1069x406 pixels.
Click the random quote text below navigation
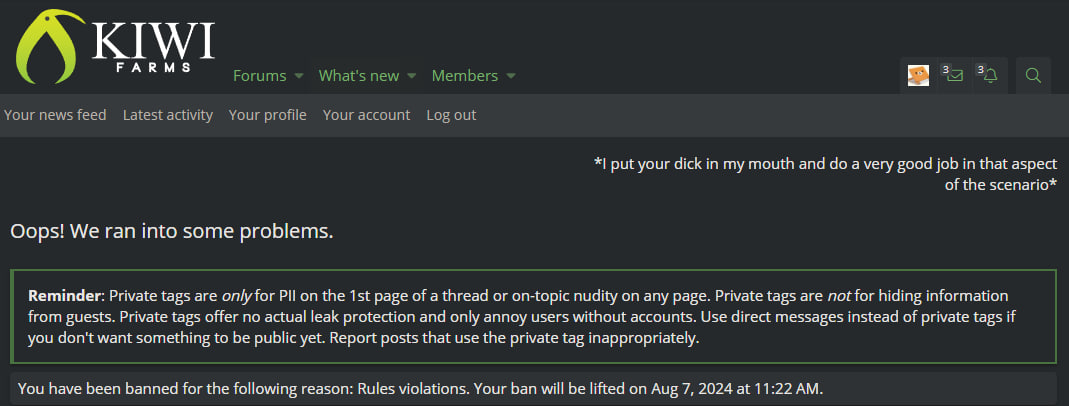click(x=825, y=173)
